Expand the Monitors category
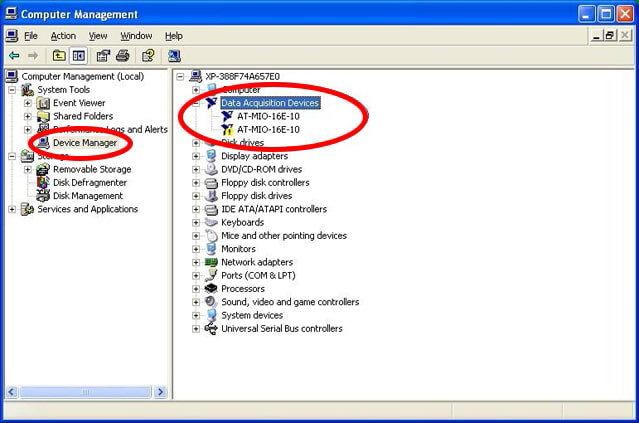 [196, 249]
